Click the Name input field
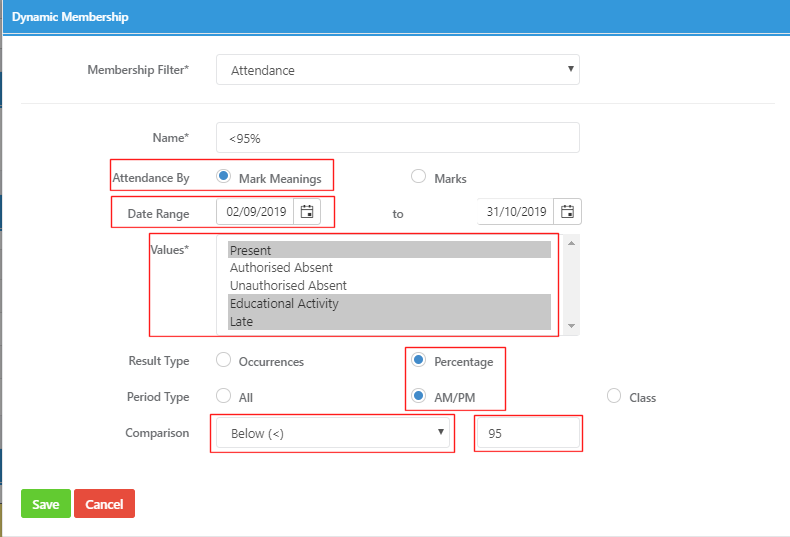The width and height of the screenshot is (790, 537). (x=398, y=138)
